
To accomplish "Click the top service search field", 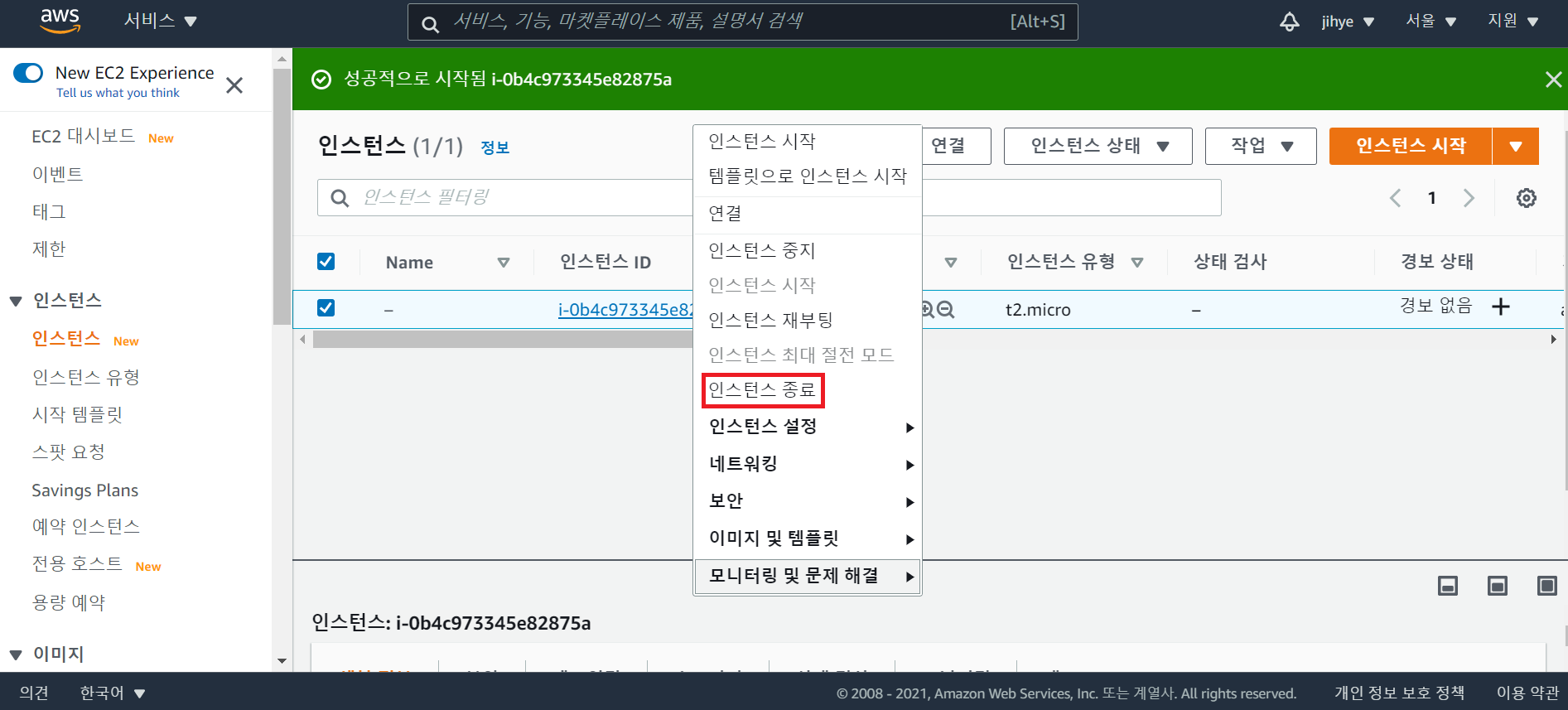I will [742, 22].
